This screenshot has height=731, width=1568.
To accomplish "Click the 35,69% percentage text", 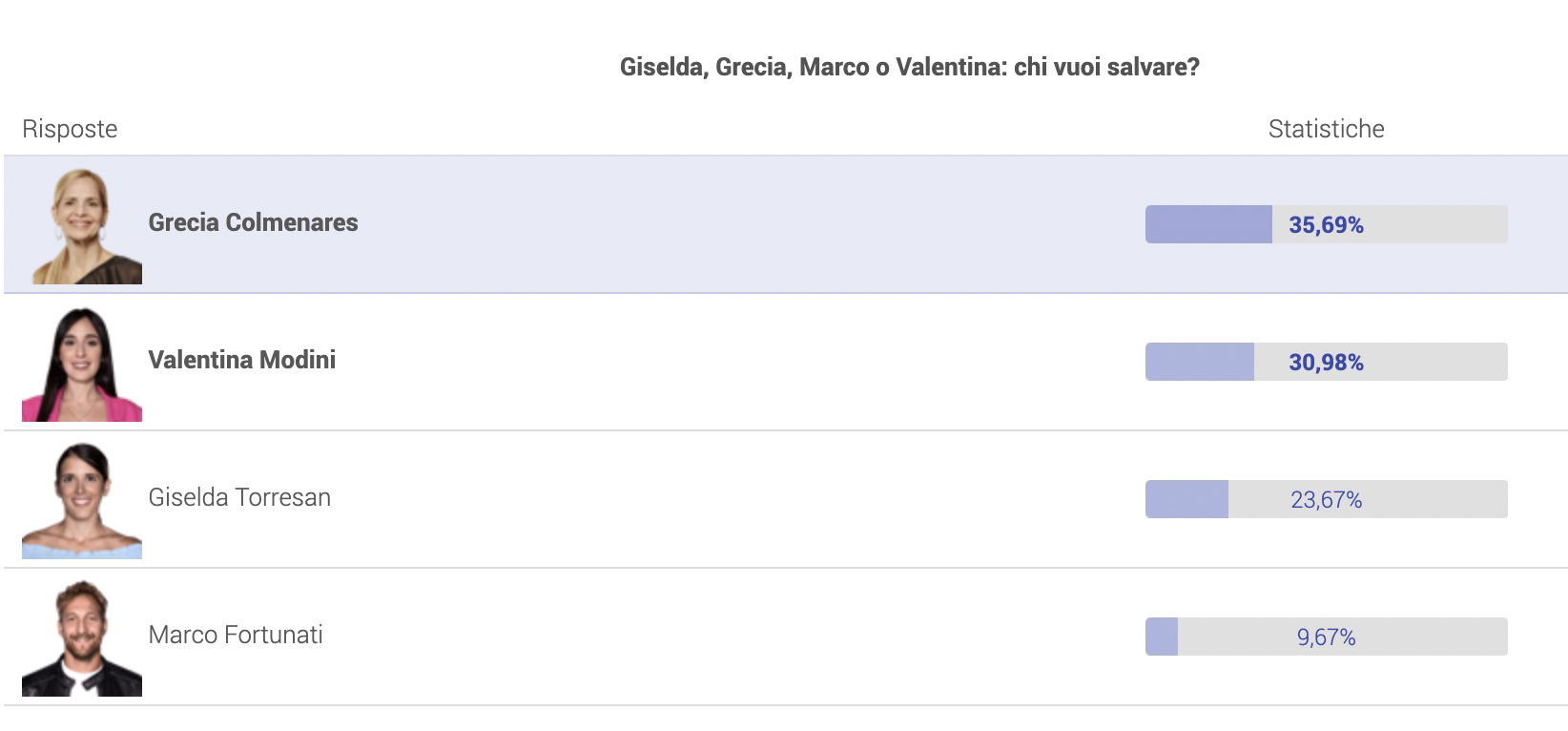I will point(1326,225).
